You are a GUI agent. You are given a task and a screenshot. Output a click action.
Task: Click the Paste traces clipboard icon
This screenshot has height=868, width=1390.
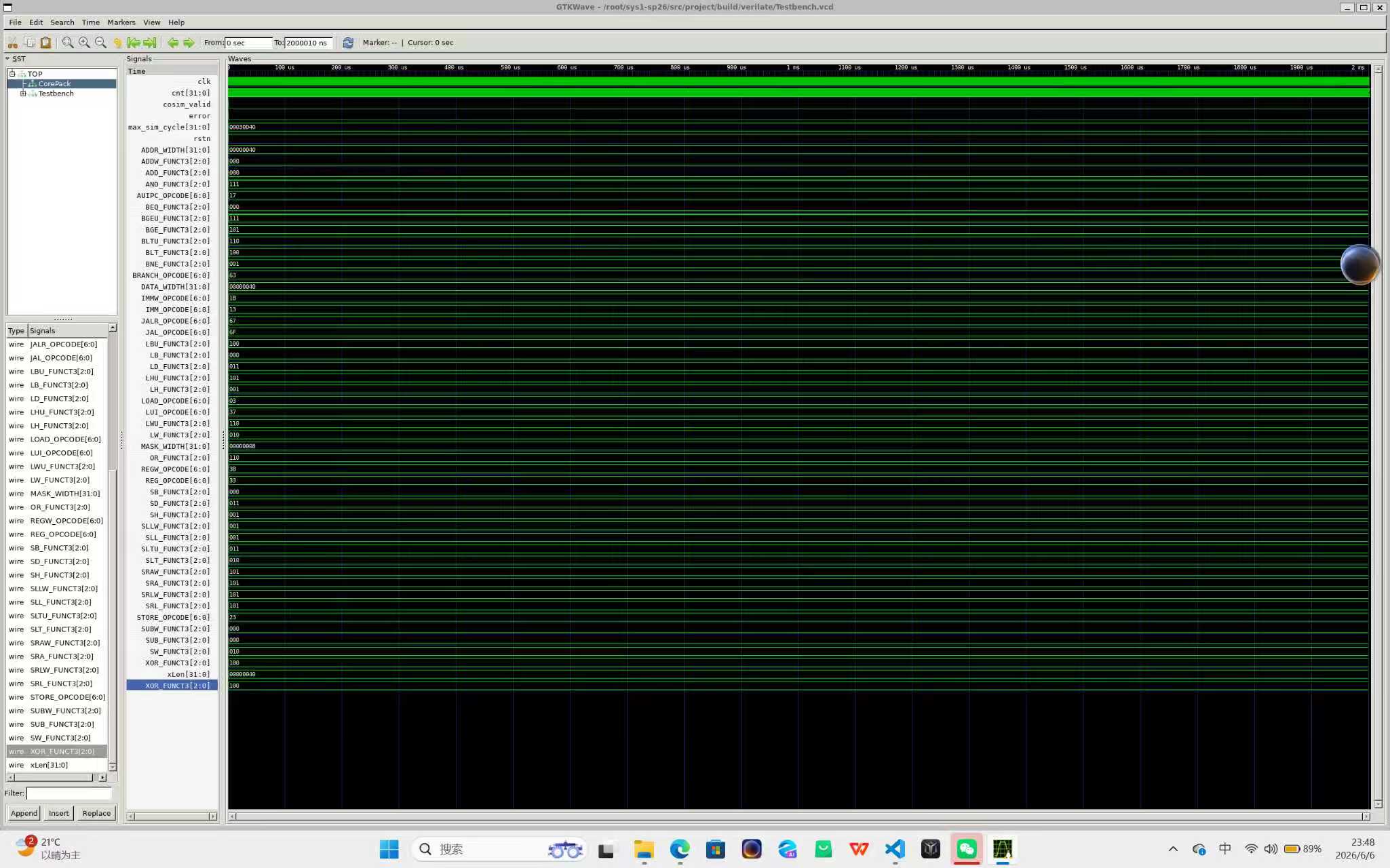(45, 43)
